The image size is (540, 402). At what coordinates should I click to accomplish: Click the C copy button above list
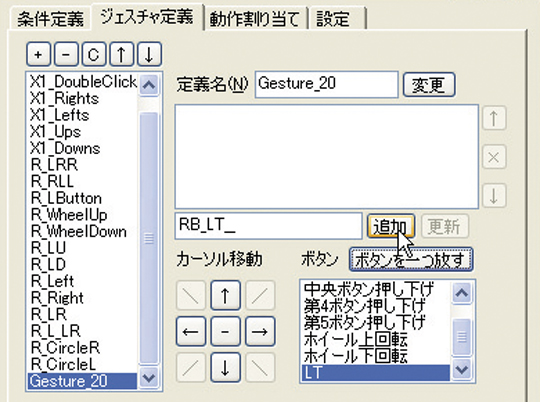click(94, 54)
